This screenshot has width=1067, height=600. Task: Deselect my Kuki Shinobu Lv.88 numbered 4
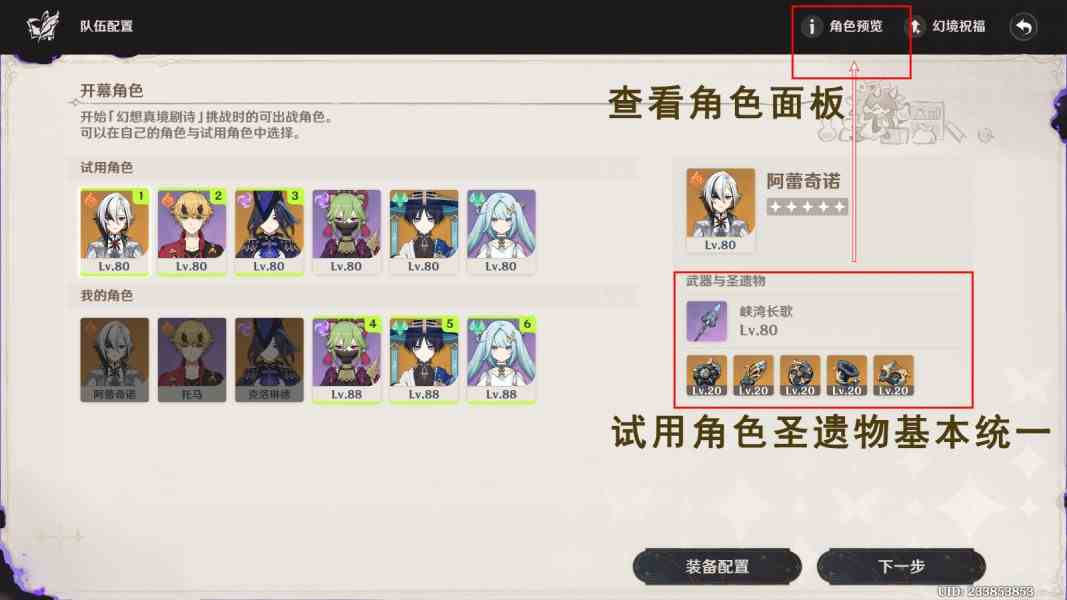tap(346, 360)
